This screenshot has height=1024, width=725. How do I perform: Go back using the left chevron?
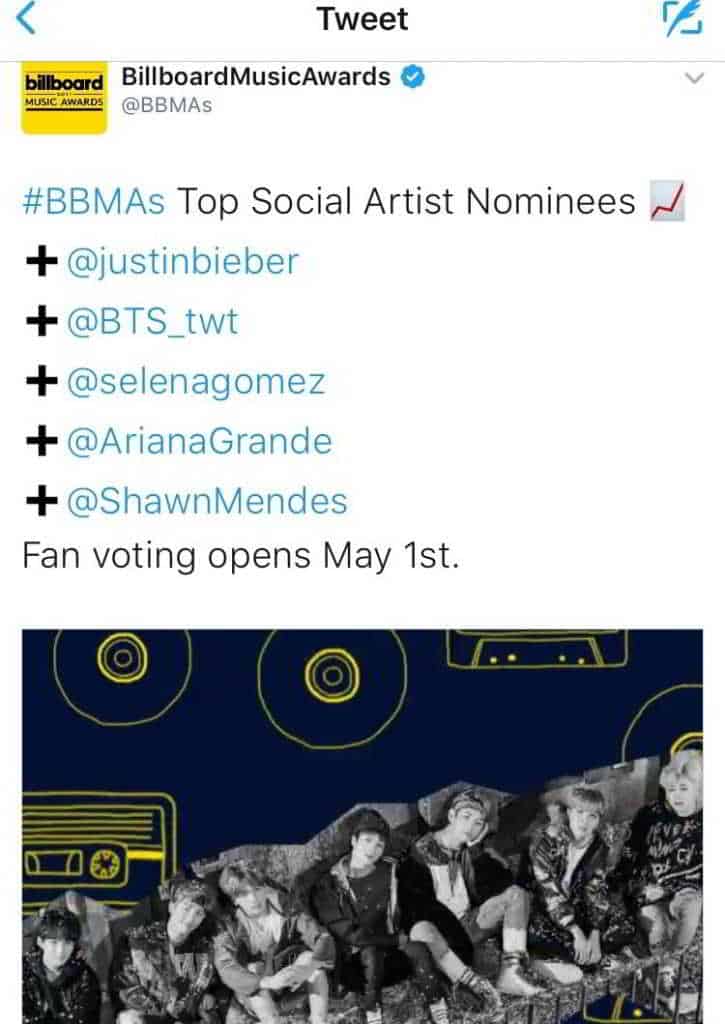coord(28,19)
